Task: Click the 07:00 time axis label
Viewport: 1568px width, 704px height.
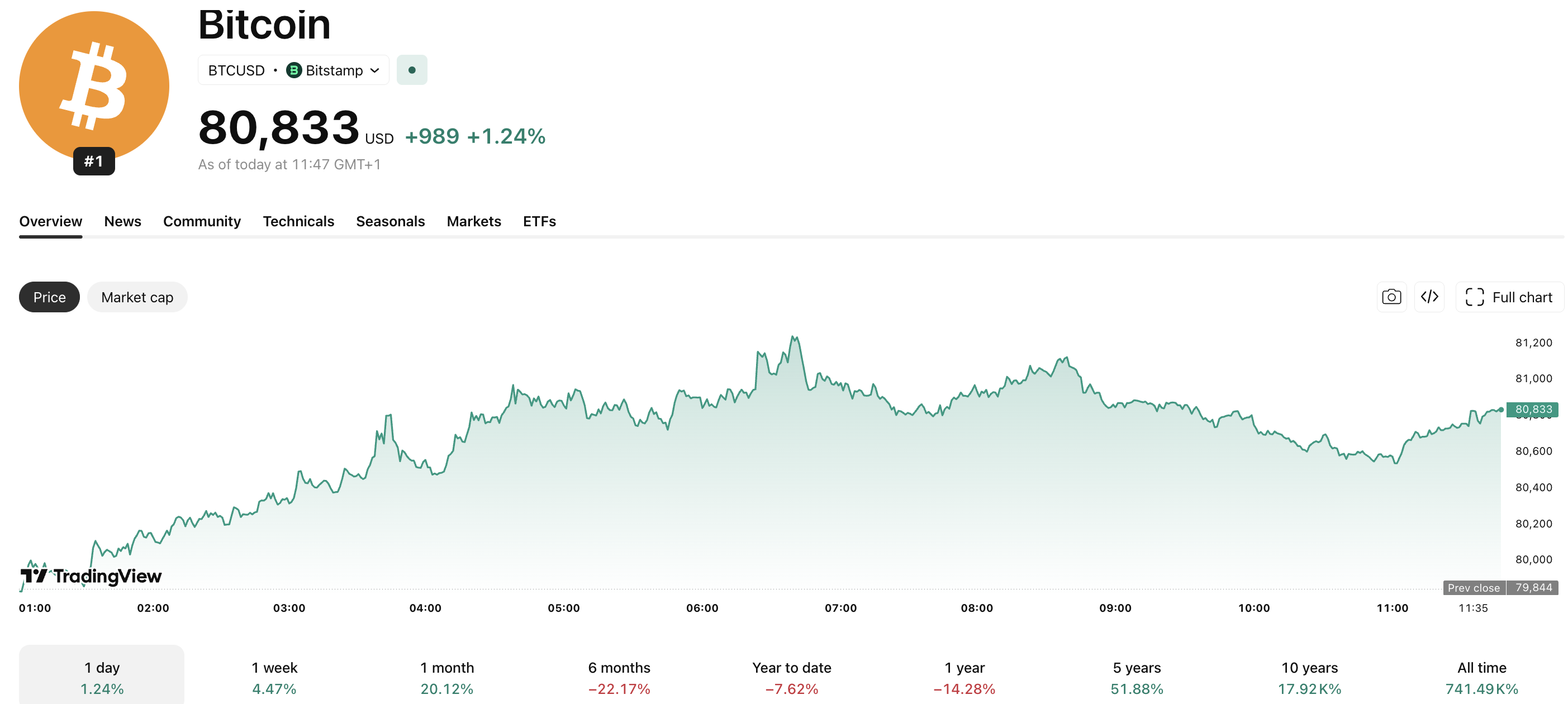Action: coord(840,608)
